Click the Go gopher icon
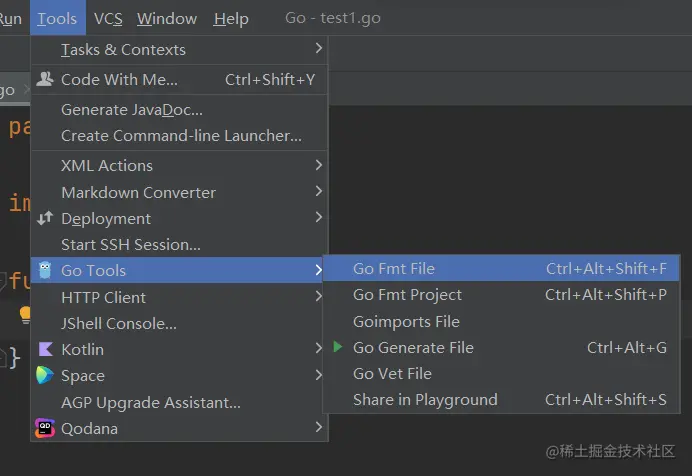 pos(45,270)
